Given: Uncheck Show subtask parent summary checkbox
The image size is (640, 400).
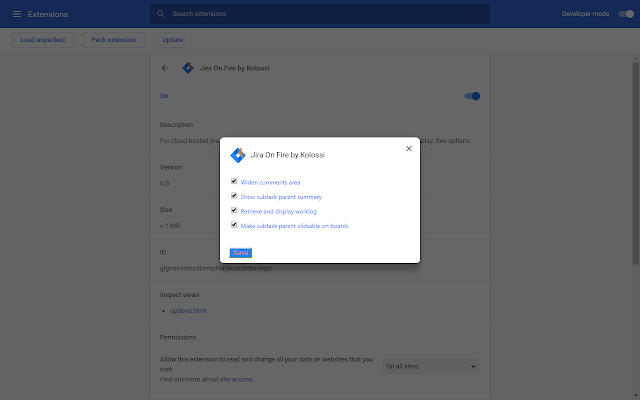Looking at the screenshot, I should [234, 196].
